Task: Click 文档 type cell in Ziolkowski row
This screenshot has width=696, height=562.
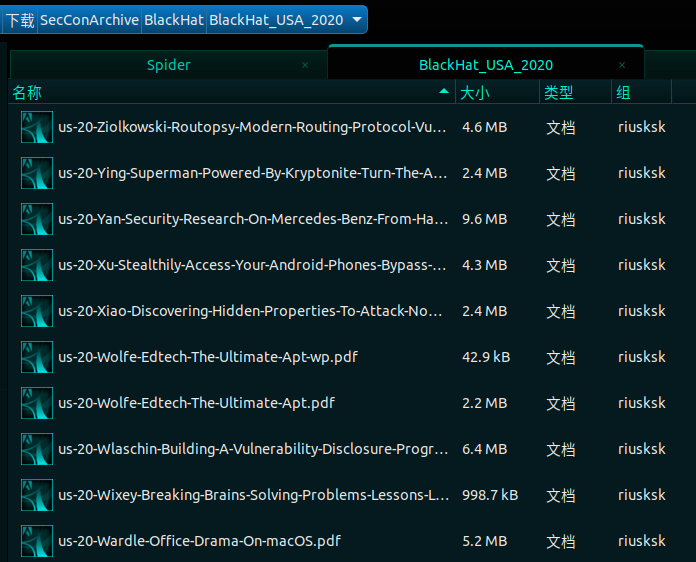Action: point(561,128)
